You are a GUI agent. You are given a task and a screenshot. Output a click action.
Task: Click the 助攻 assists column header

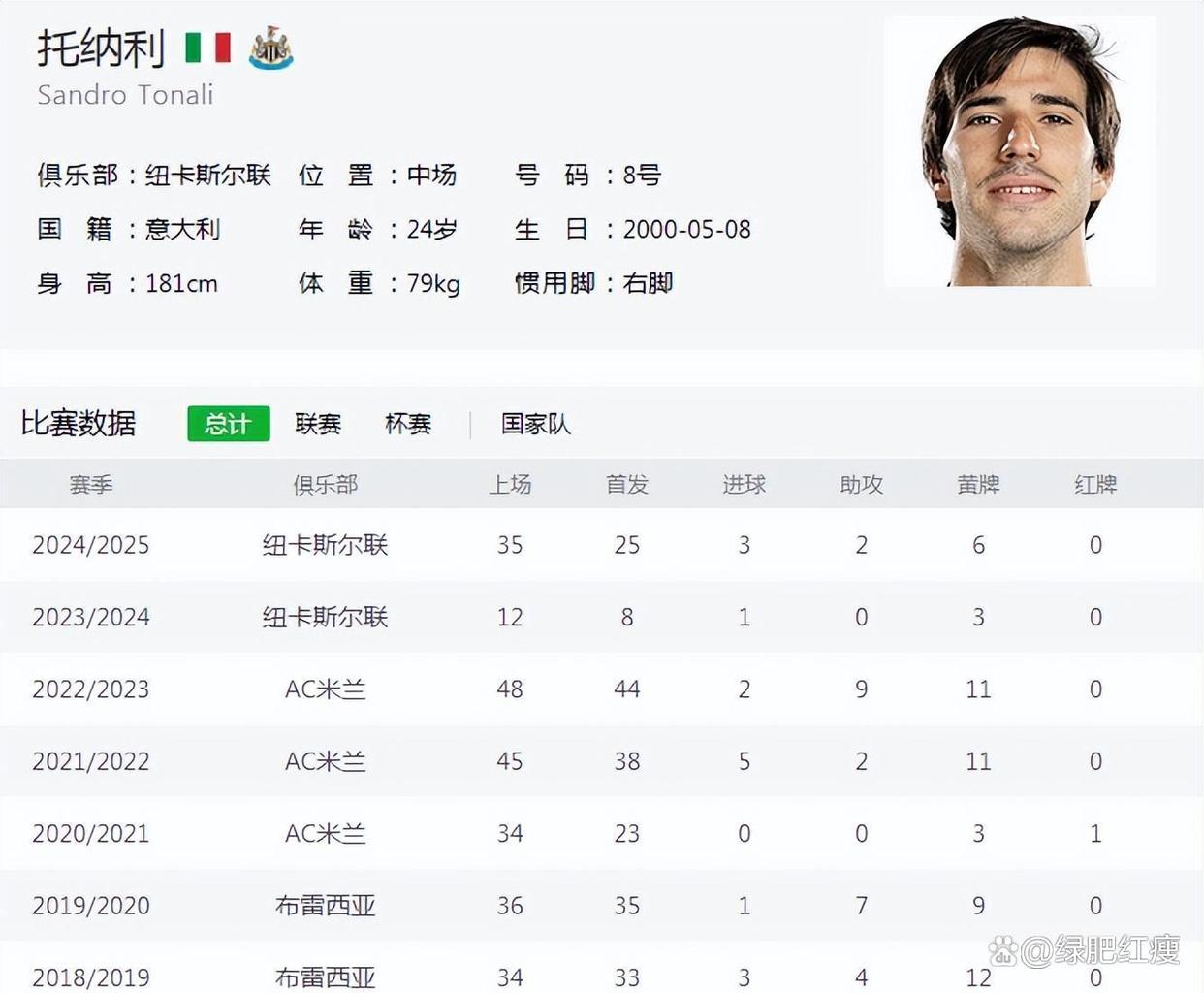tap(861, 484)
